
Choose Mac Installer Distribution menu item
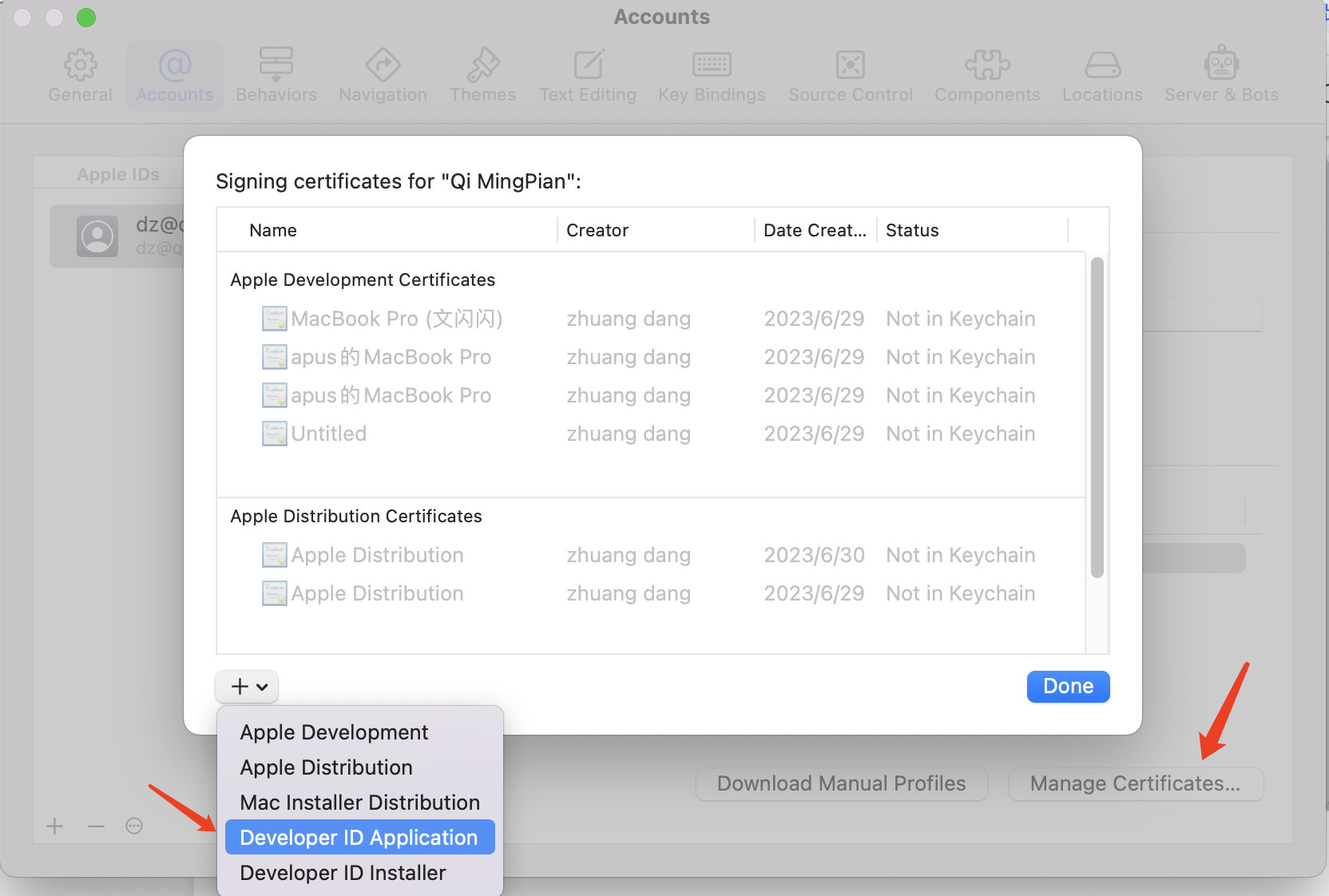coord(359,803)
